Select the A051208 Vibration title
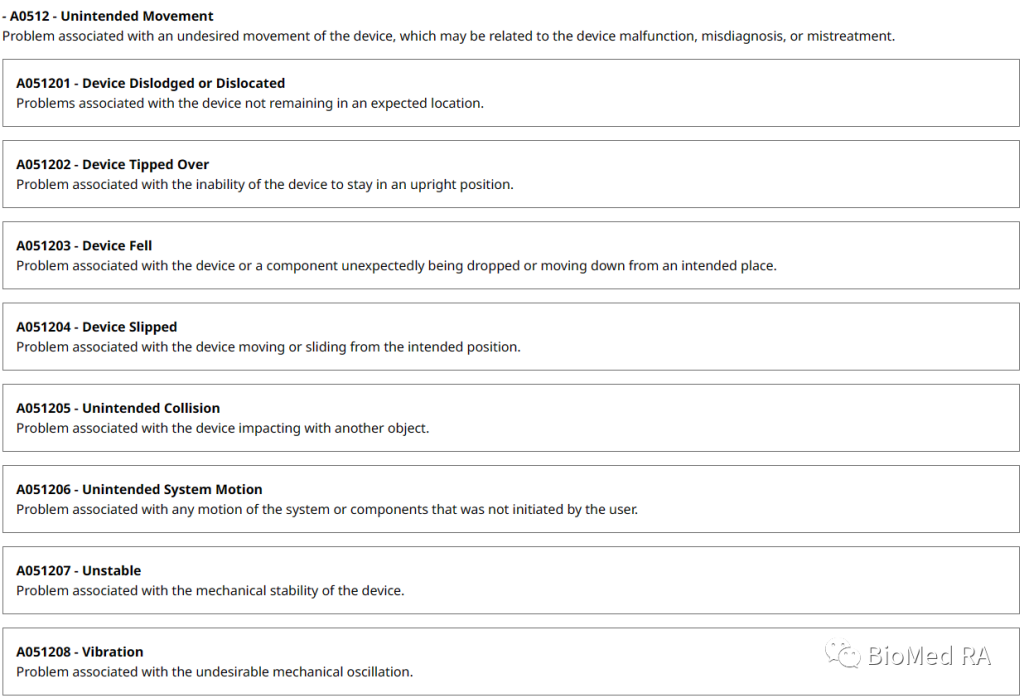This screenshot has width=1024, height=698. 80,652
